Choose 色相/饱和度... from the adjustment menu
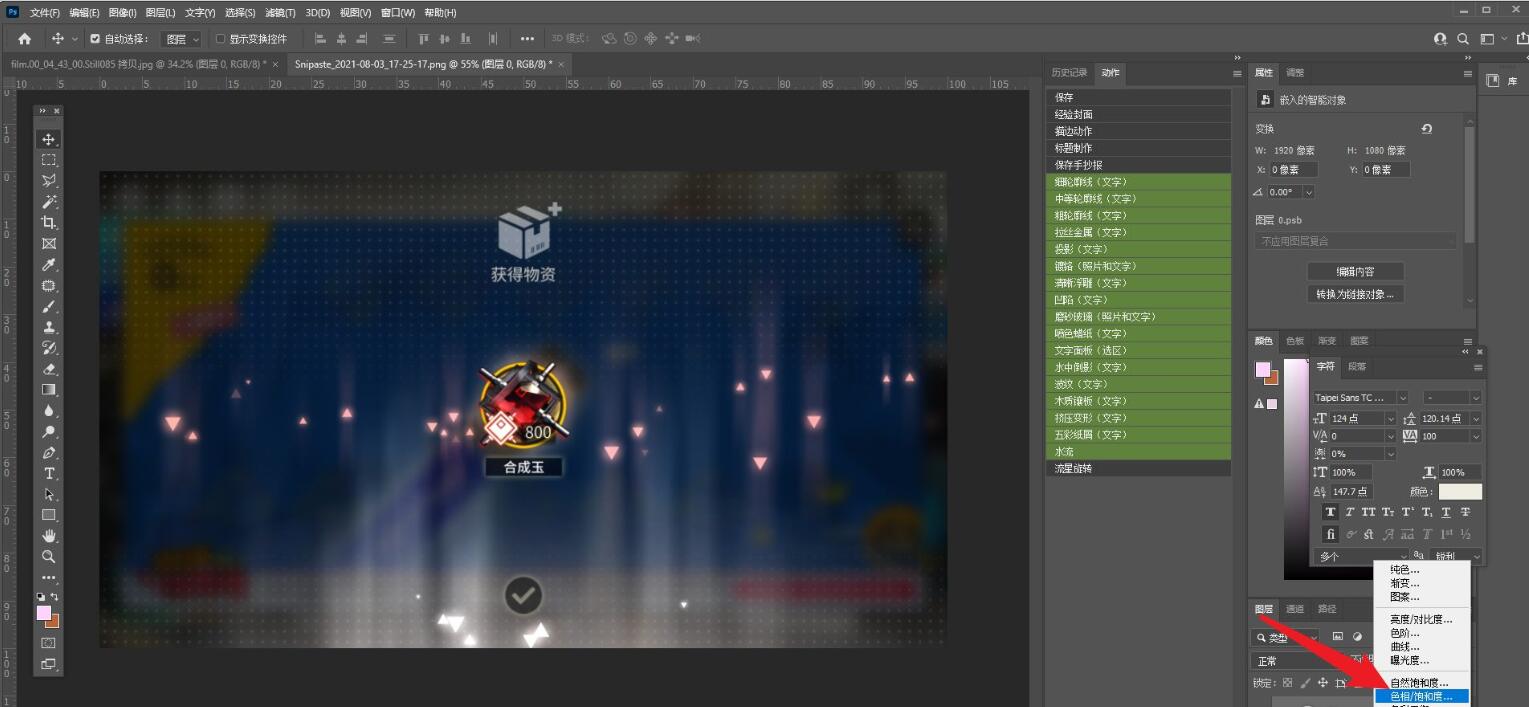Image resolution: width=1529 pixels, height=707 pixels. [1421, 696]
